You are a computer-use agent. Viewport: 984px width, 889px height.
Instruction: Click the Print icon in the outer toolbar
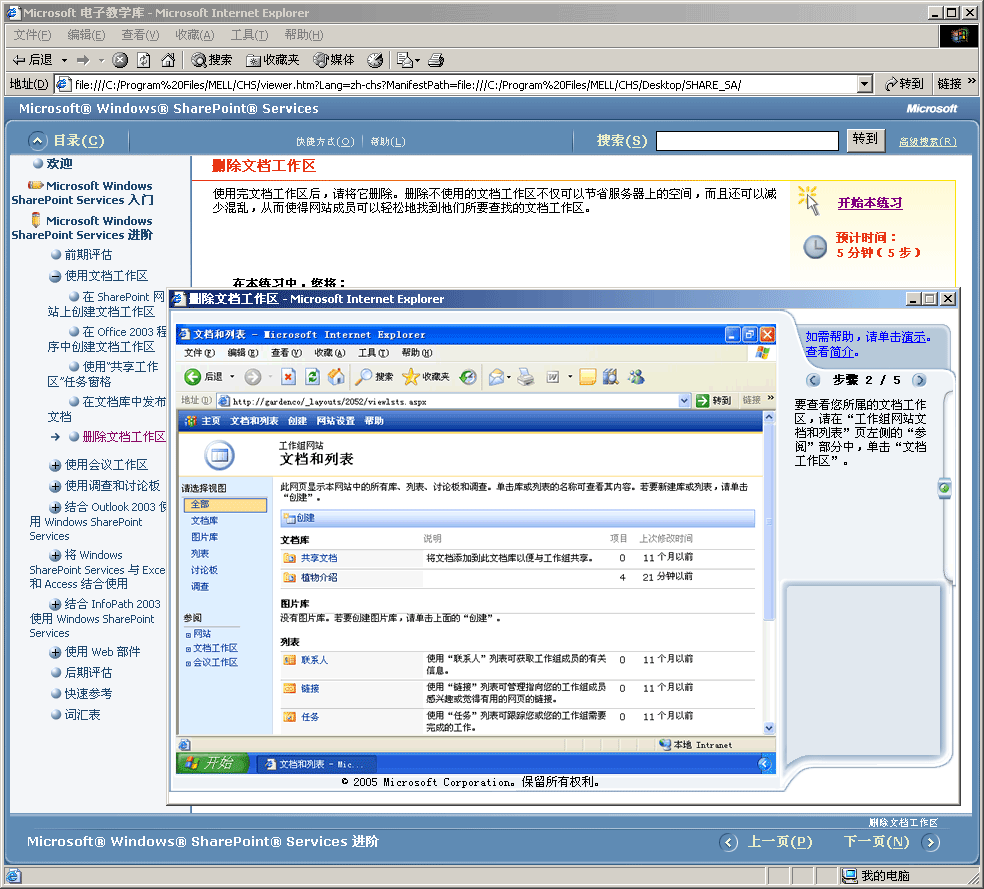(x=436, y=60)
